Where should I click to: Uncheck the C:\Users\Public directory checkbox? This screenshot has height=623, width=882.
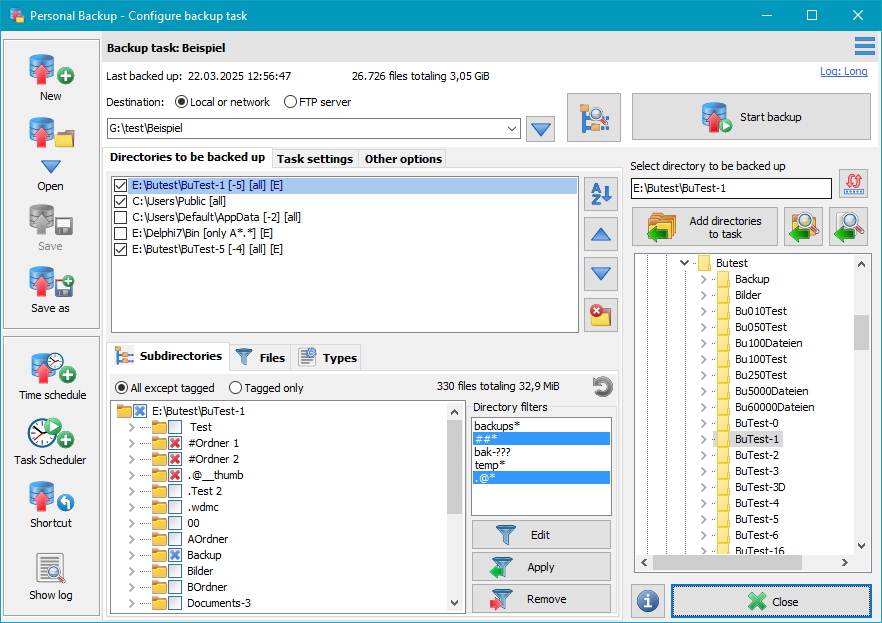121,202
